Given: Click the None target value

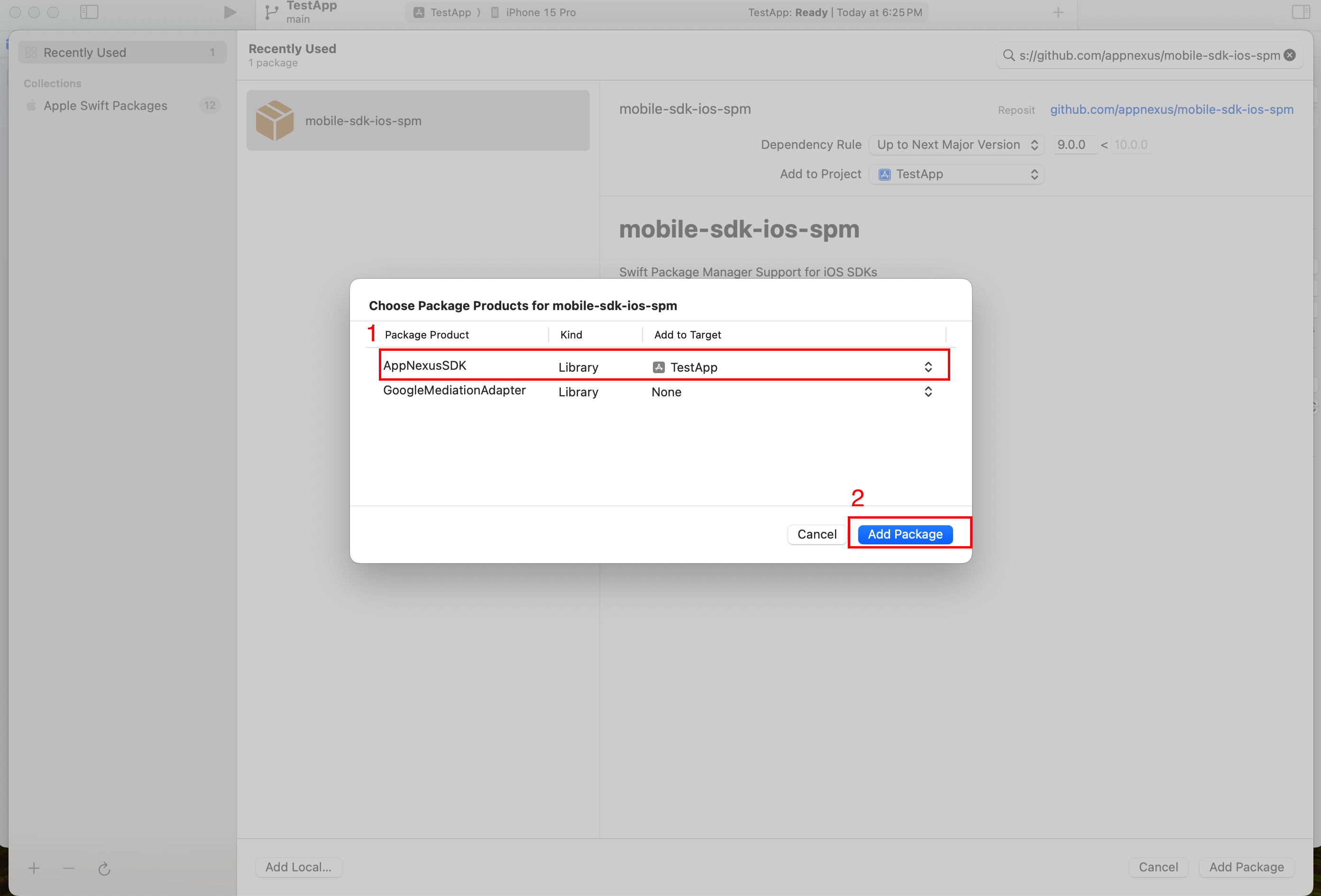Looking at the screenshot, I should click(x=666, y=392).
